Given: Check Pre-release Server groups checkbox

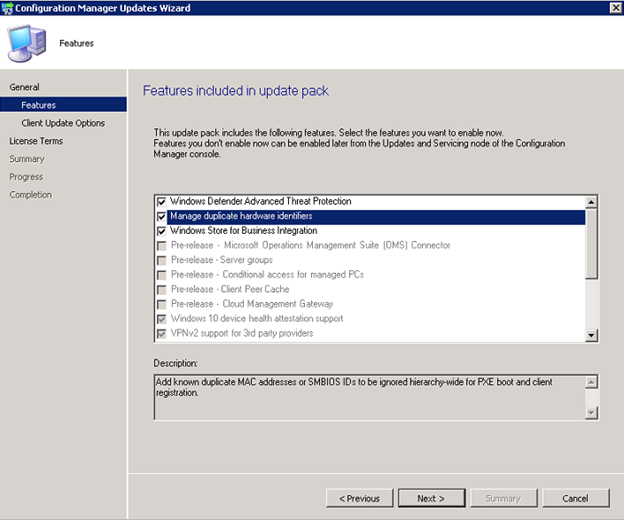Looking at the screenshot, I should [161, 261].
